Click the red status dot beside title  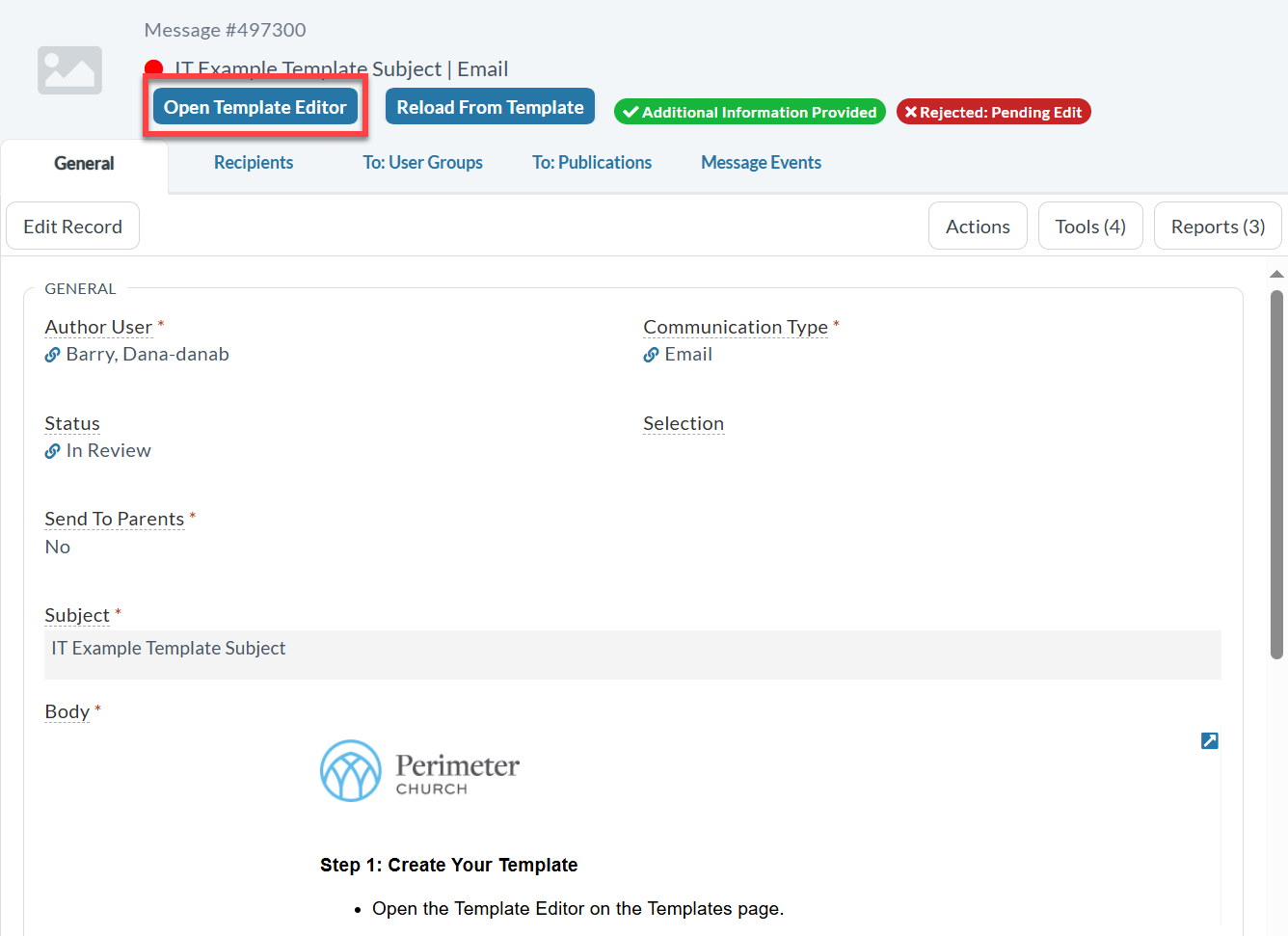tap(153, 67)
